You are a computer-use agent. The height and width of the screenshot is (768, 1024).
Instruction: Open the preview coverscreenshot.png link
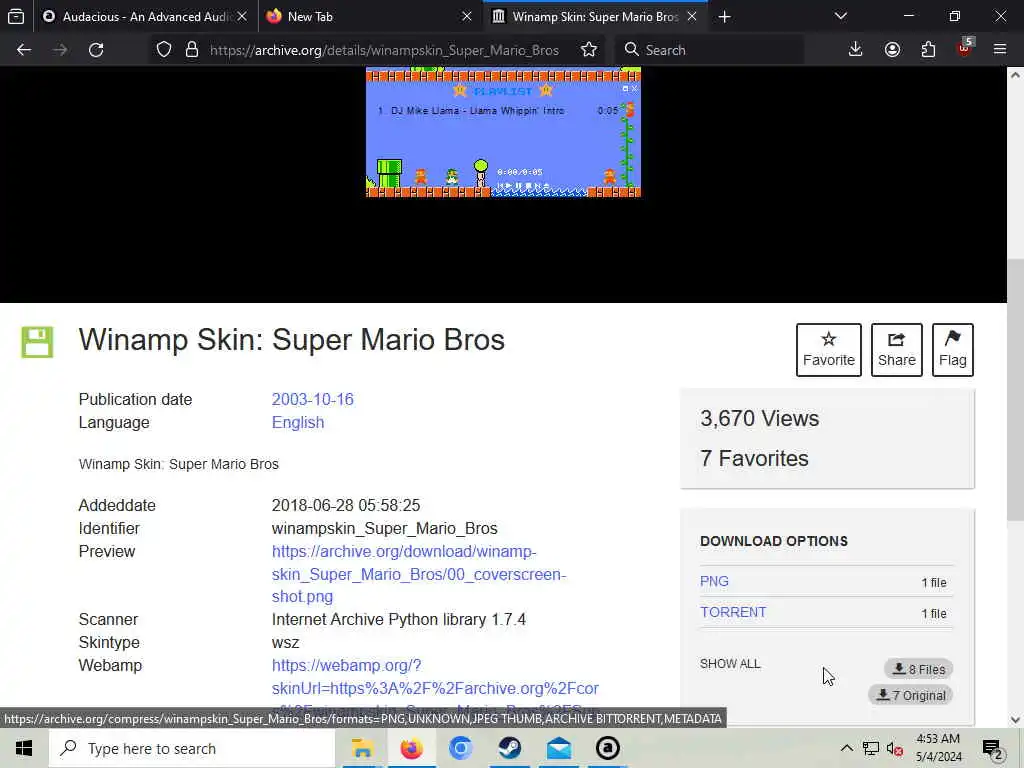point(419,574)
